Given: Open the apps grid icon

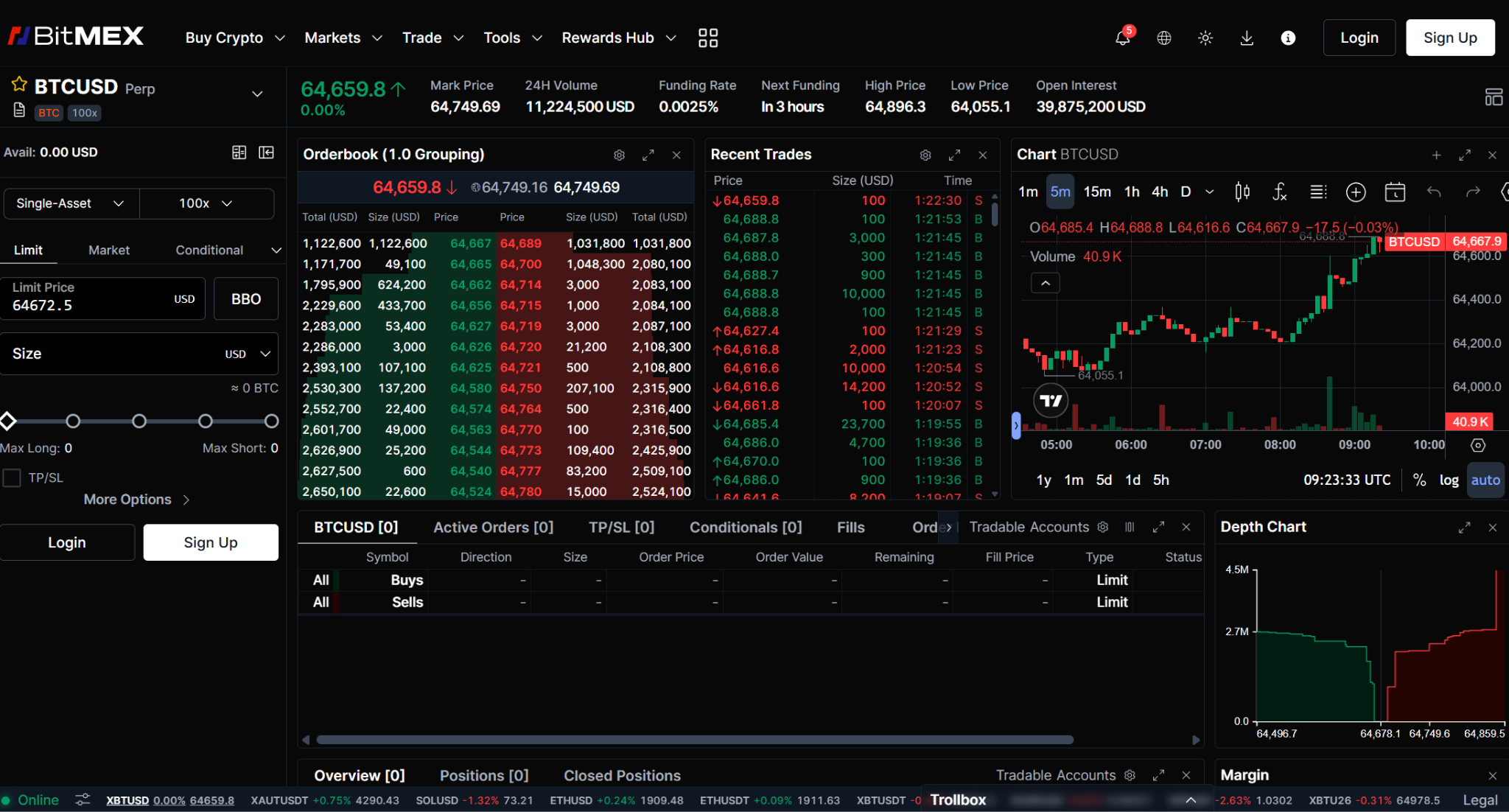Looking at the screenshot, I should click(x=708, y=38).
